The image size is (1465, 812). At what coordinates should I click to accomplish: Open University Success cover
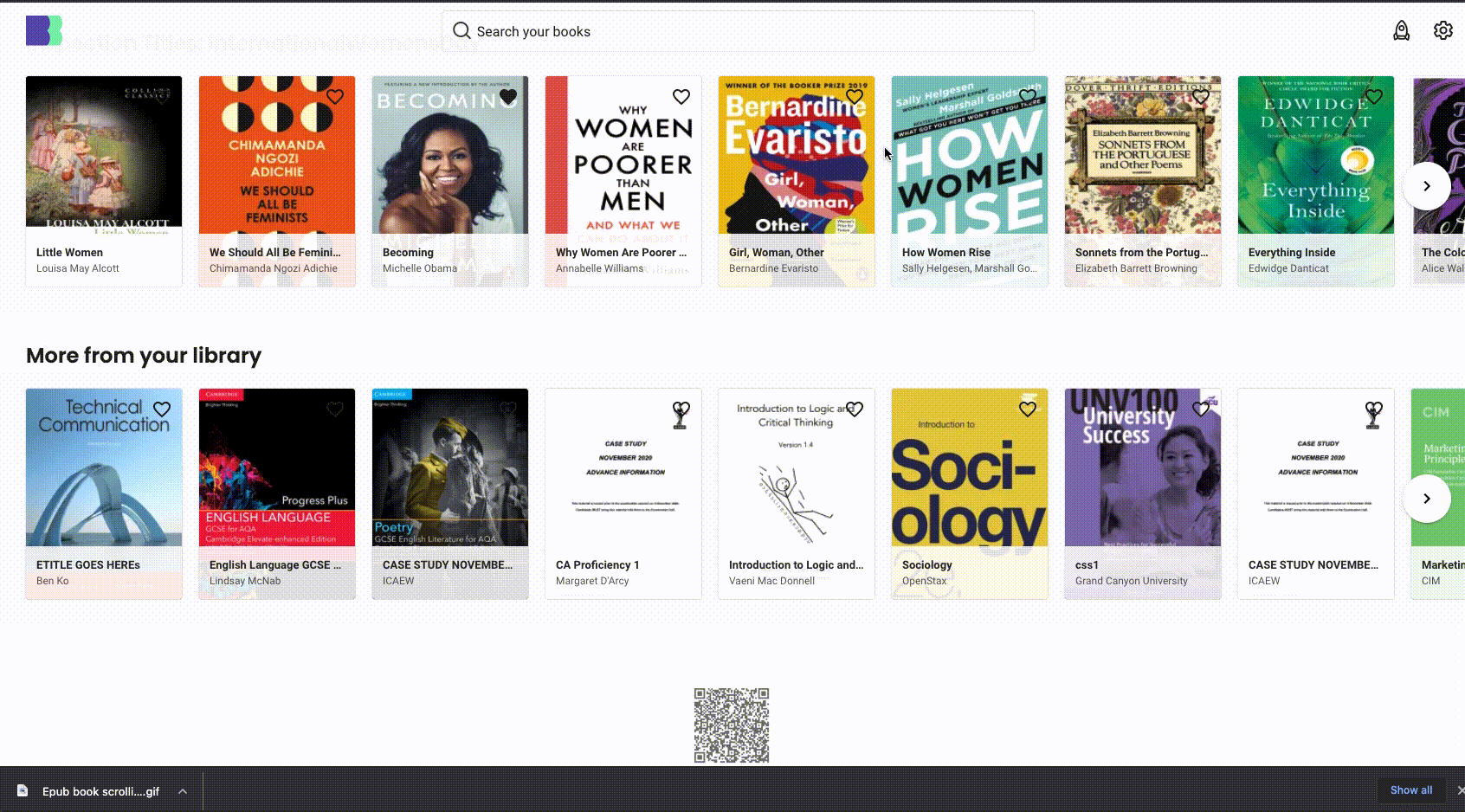pos(1143,467)
